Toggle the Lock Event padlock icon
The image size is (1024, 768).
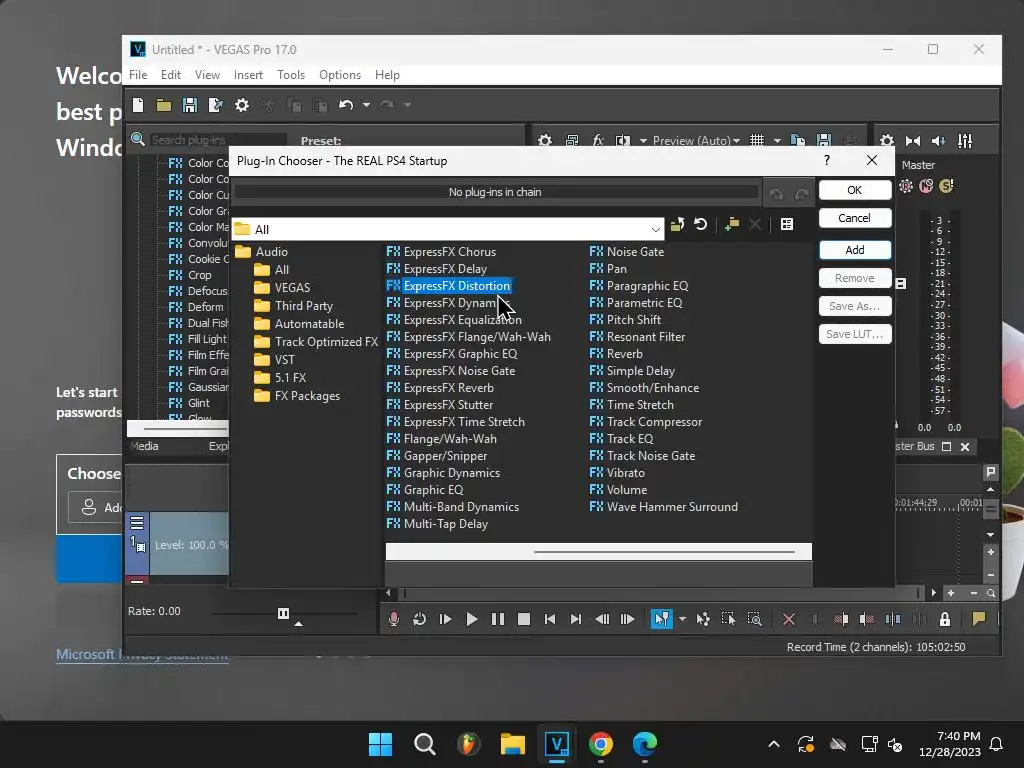pos(944,618)
